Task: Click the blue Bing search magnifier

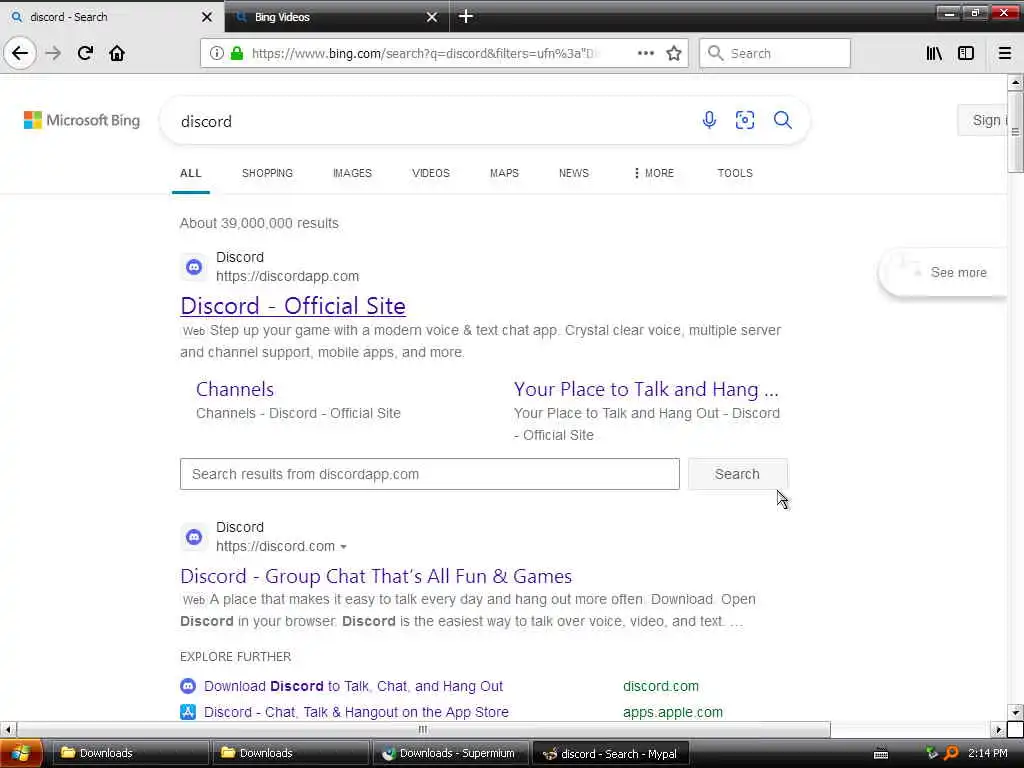Action: tap(782, 120)
